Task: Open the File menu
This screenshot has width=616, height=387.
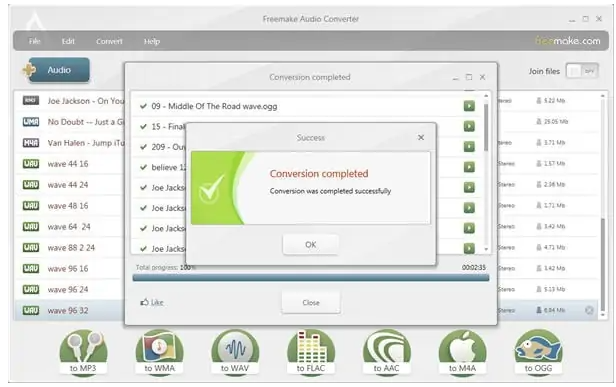Action: coord(35,41)
